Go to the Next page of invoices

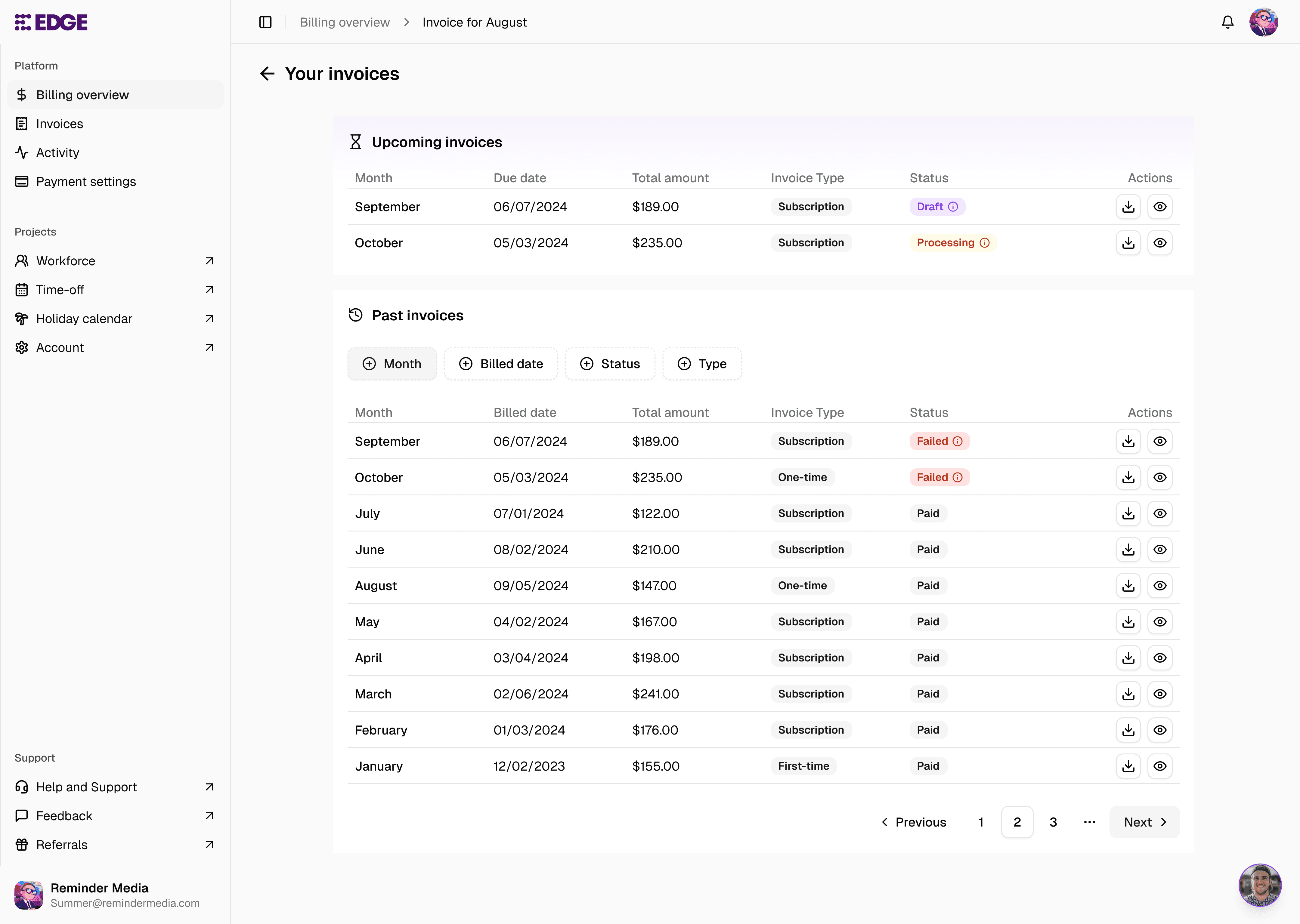pyautogui.click(x=1144, y=822)
